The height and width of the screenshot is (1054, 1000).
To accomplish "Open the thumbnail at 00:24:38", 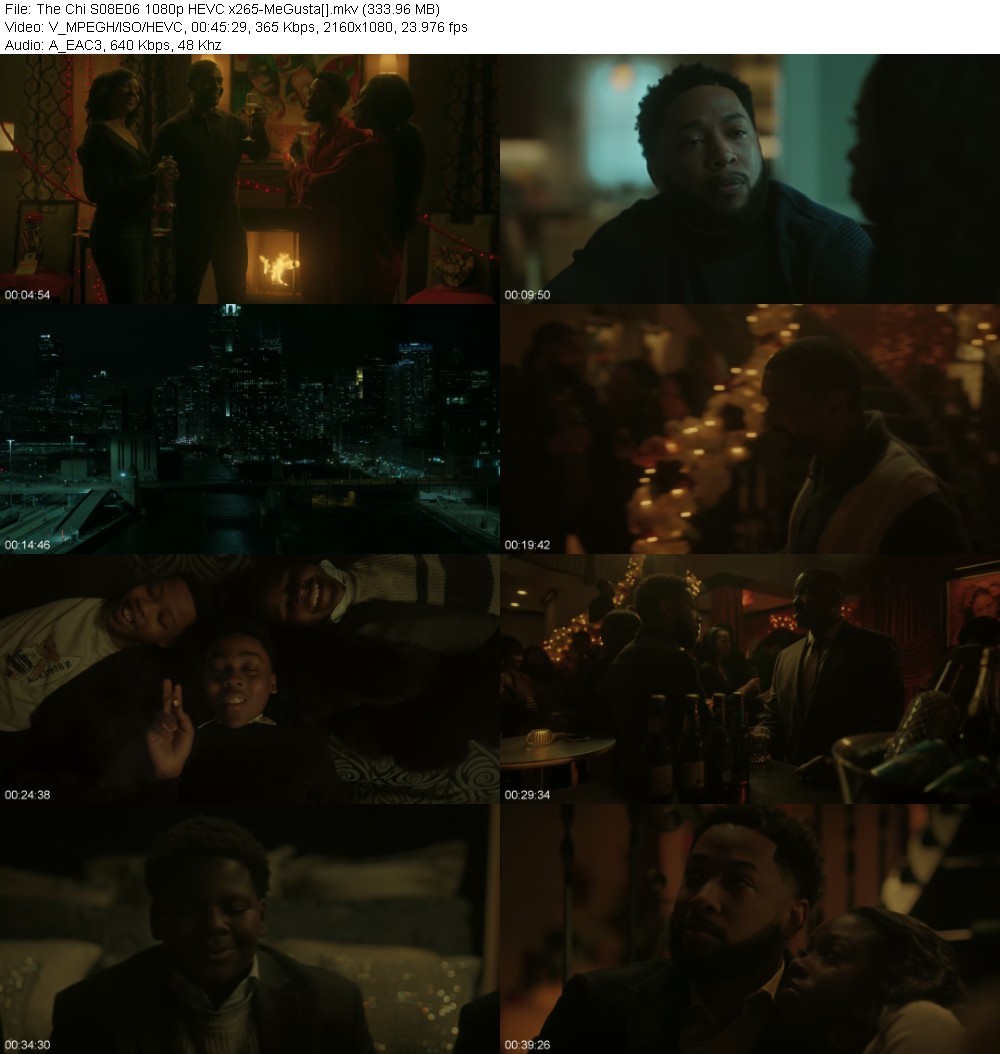I will (249, 679).
